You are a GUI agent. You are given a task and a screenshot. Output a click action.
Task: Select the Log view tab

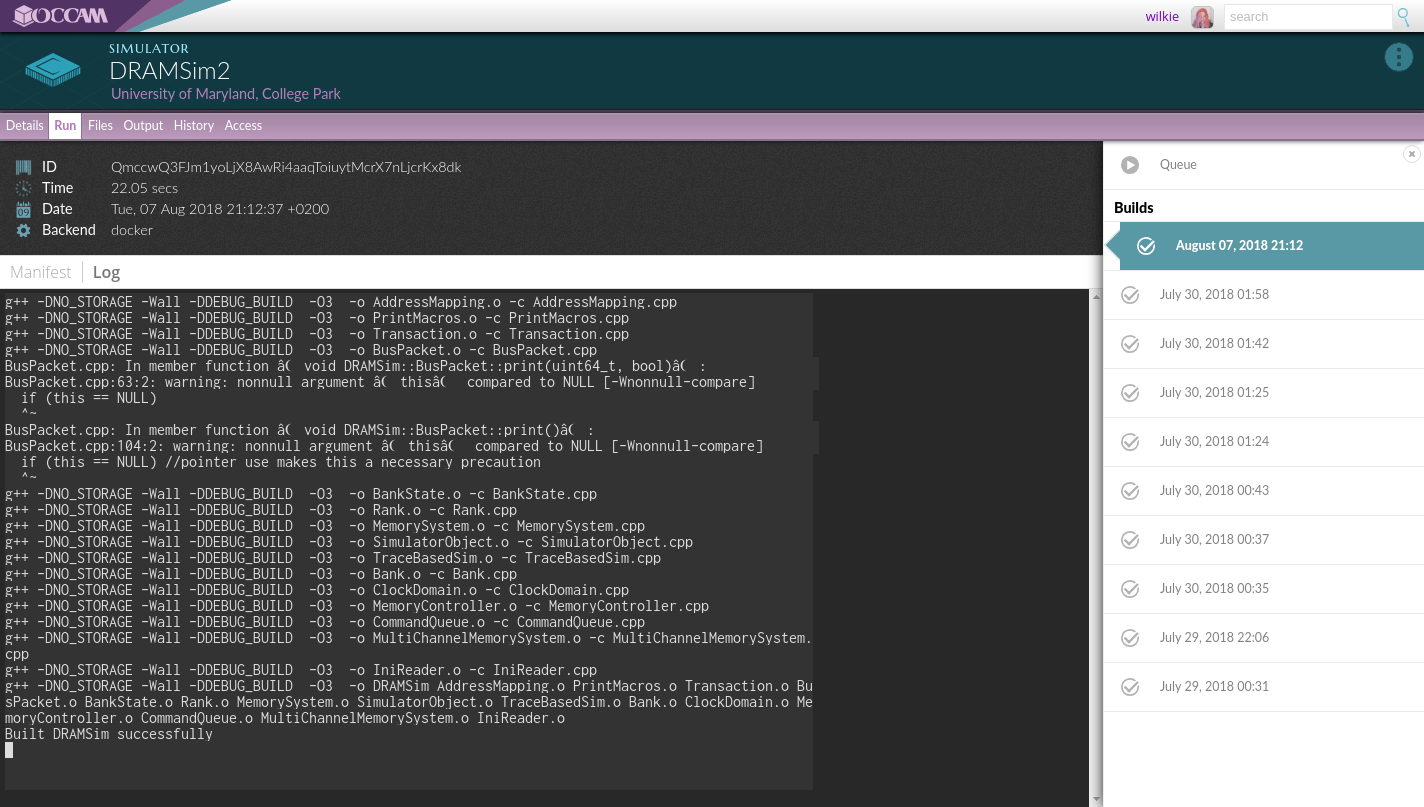106,272
